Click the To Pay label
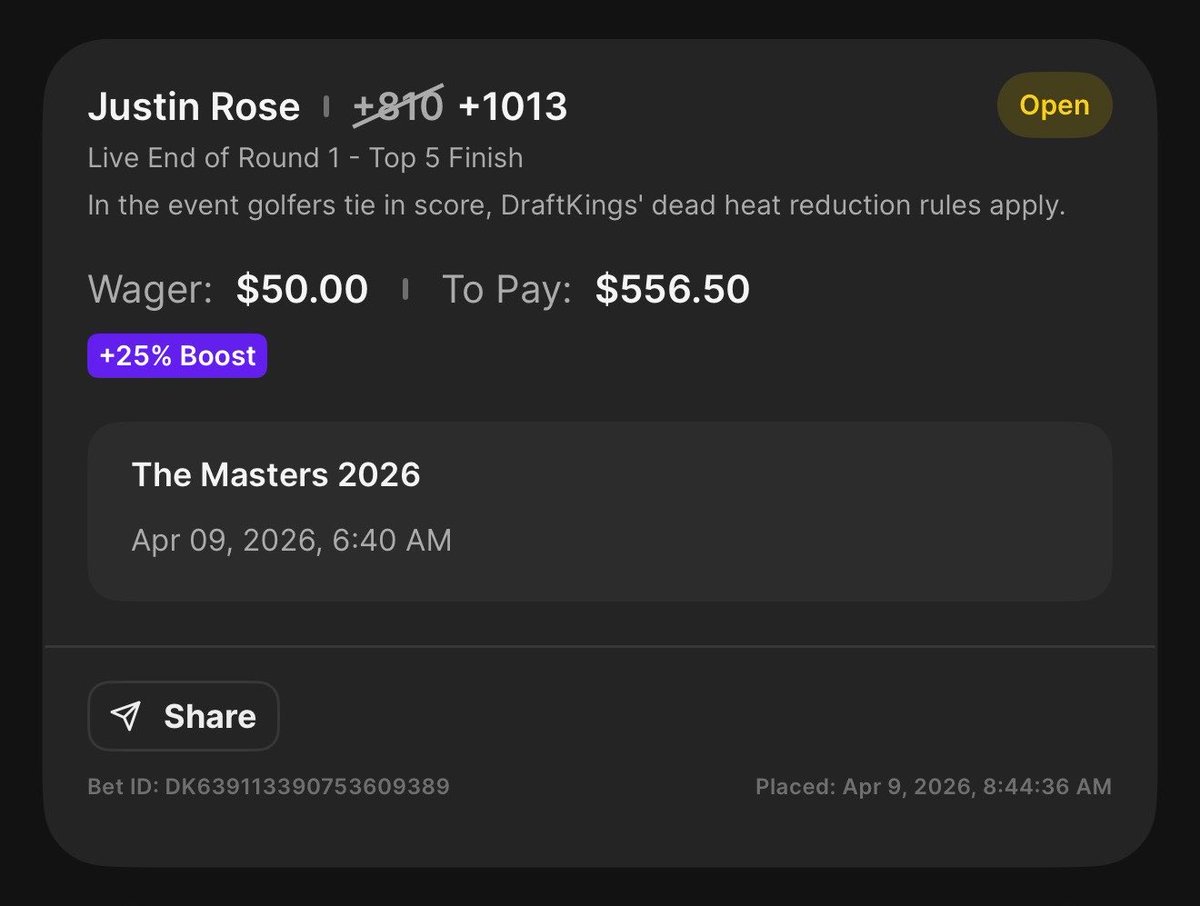The image size is (1200, 906). click(507, 290)
